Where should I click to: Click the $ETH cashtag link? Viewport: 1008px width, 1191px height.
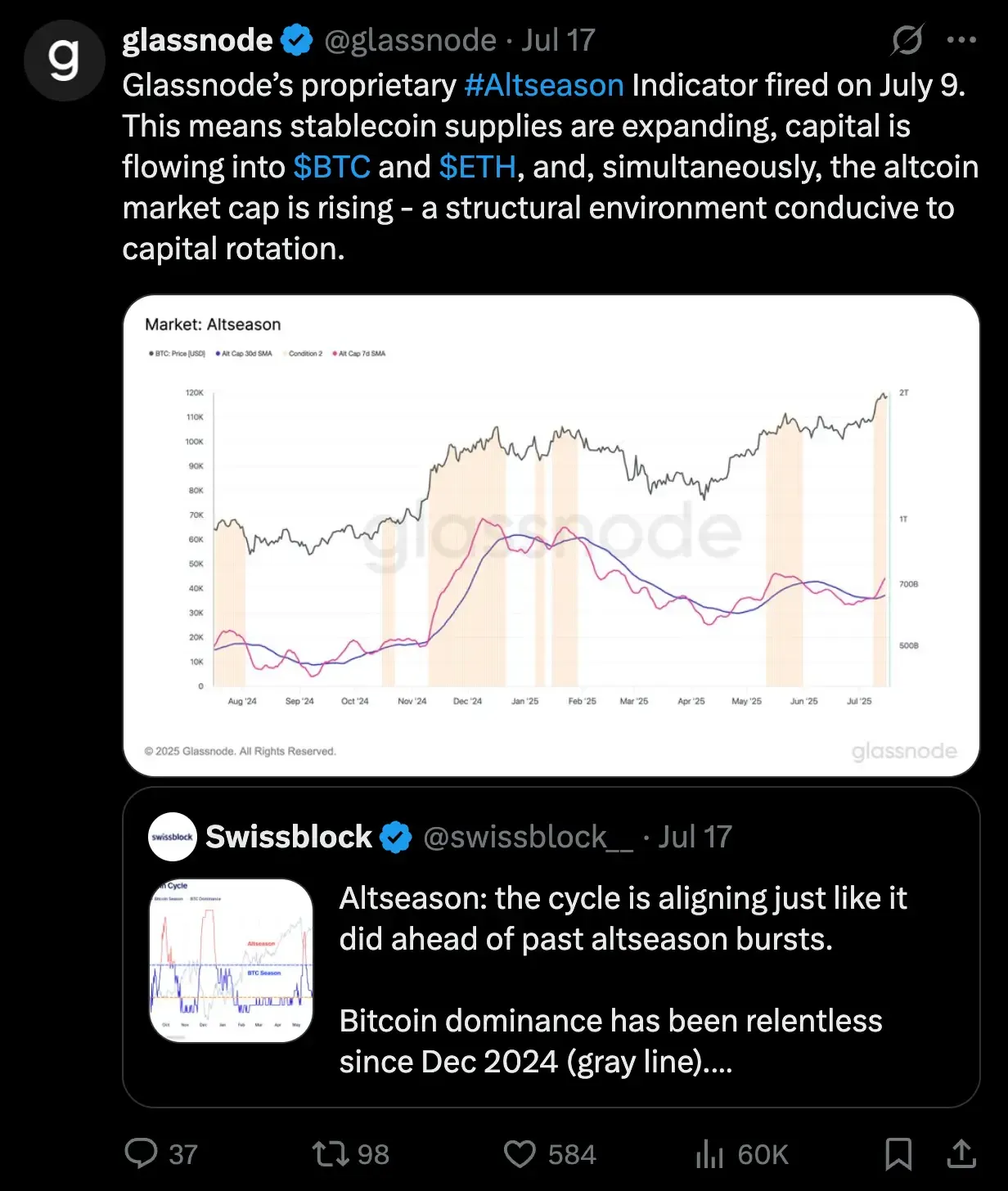coord(477,167)
